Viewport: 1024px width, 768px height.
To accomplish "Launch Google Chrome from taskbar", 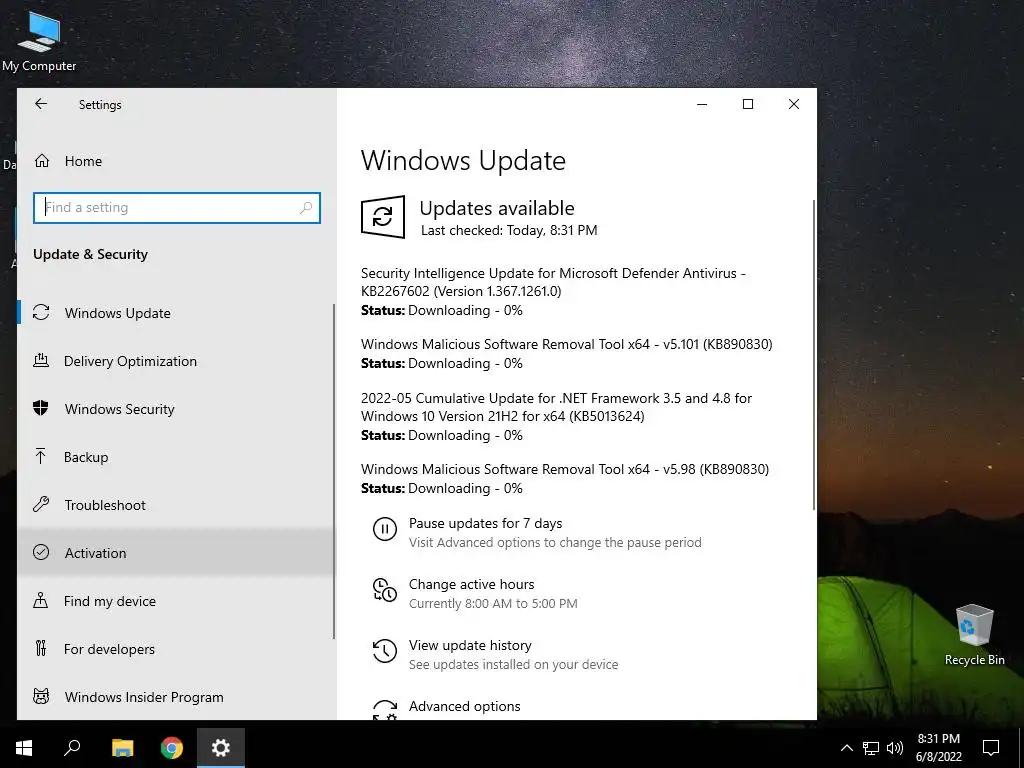I will click(172, 748).
